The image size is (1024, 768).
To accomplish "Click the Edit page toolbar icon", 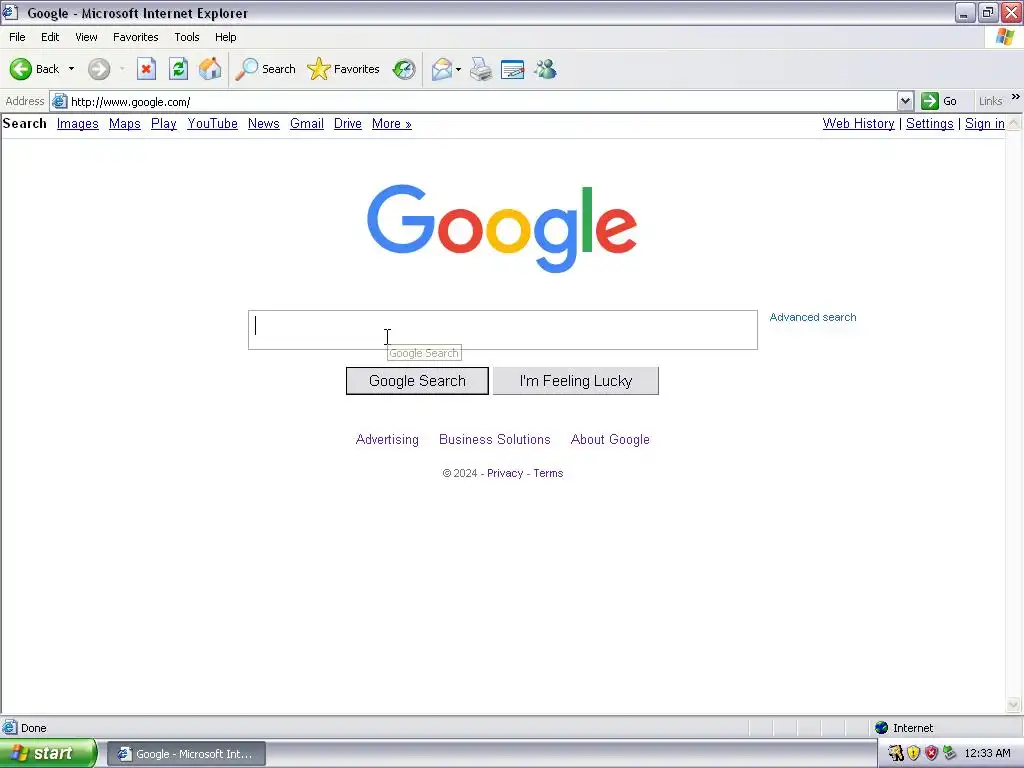I will coord(513,69).
